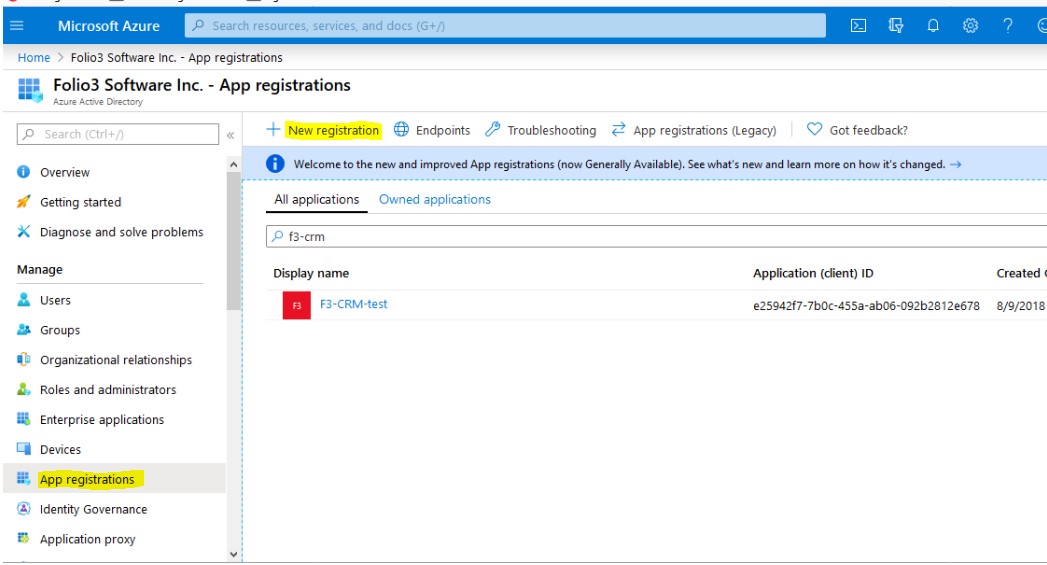Click the plus icon for New registration
Image resolution: width=1047 pixels, height=565 pixels.
(273, 129)
